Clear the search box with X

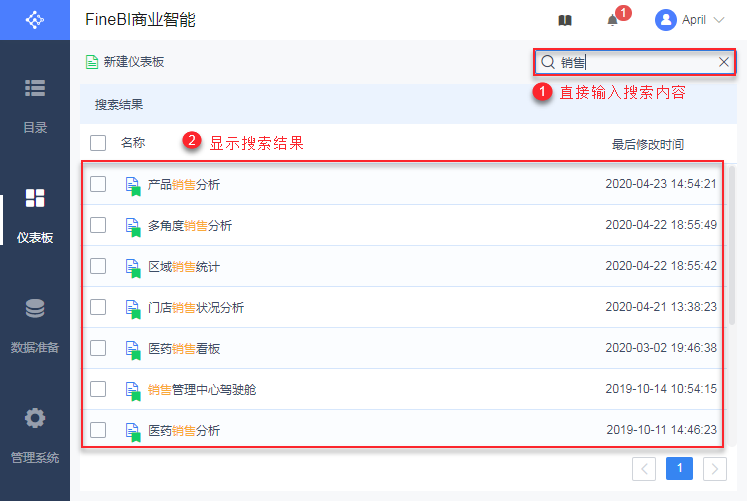click(x=724, y=62)
